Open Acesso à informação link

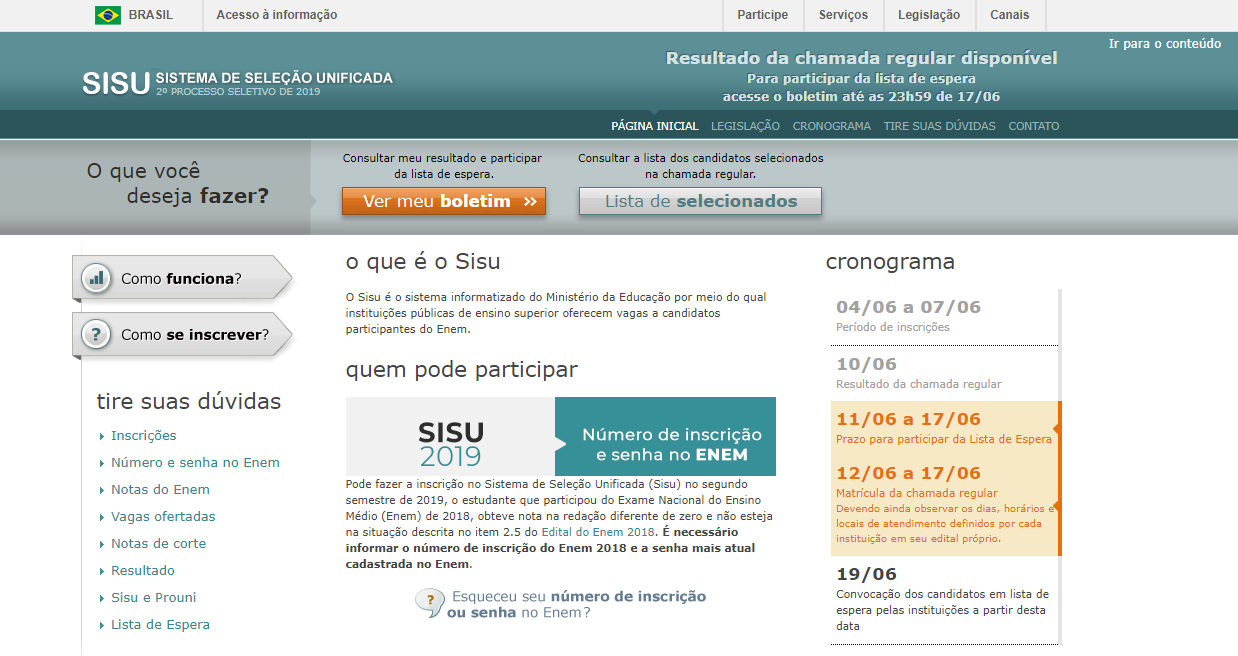coord(276,15)
